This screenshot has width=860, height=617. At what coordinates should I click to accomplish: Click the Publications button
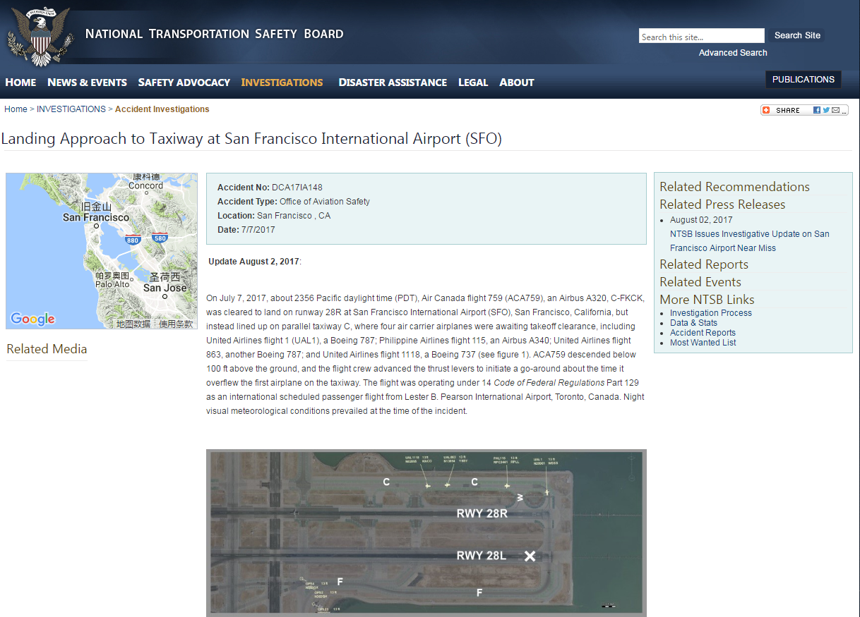(x=804, y=80)
